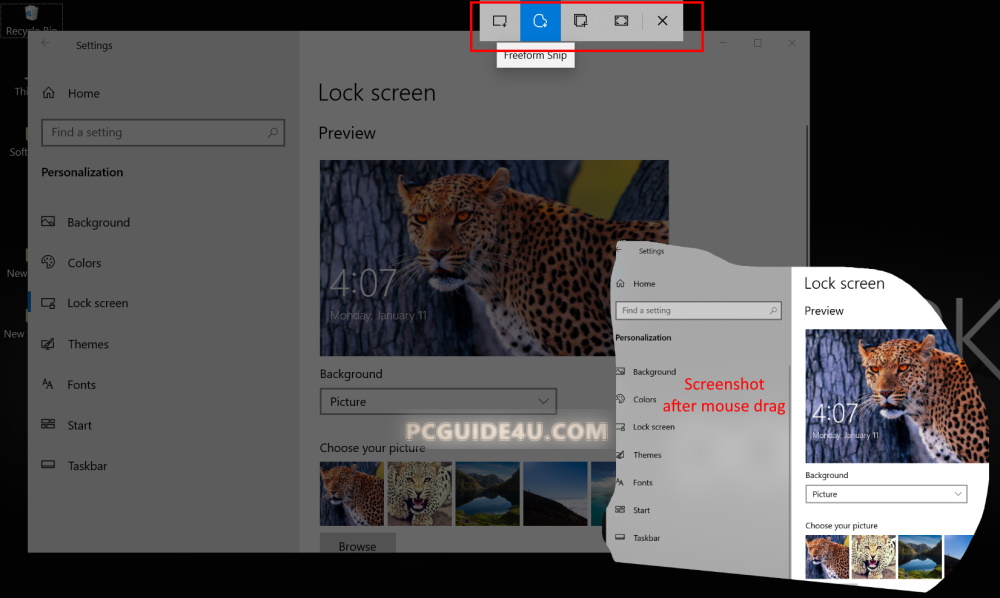Screen dimensions: 1000x598
Task: Expand the Background Picture dropdown in main window
Action: [437, 401]
